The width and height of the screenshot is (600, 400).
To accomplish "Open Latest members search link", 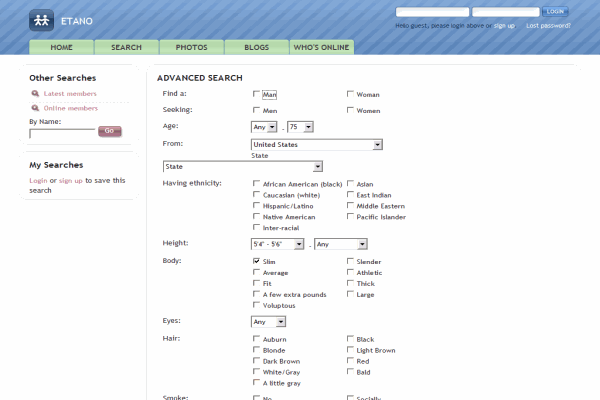I will [70, 93].
